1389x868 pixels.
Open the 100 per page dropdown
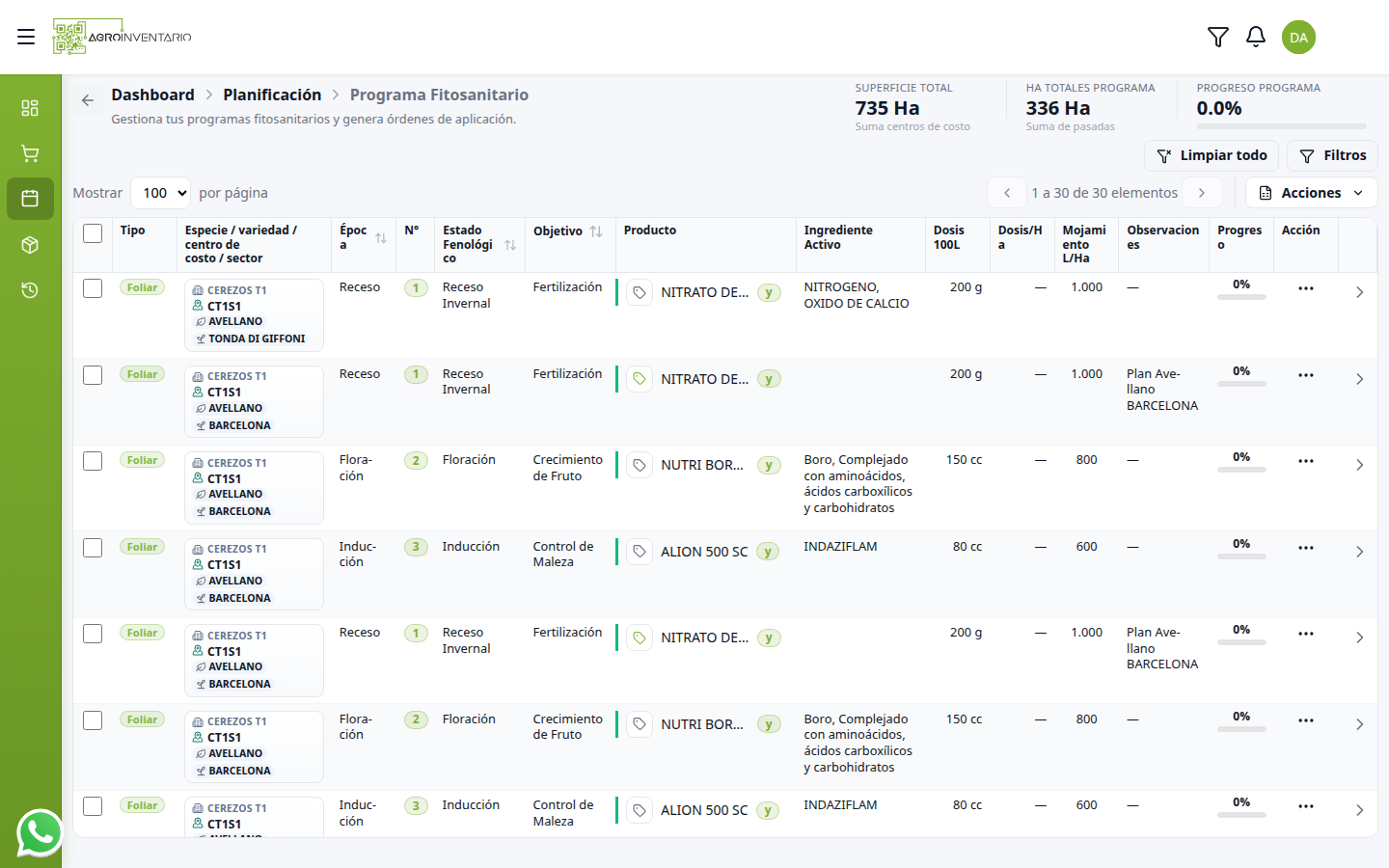pyautogui.click(x=160, y=193)
